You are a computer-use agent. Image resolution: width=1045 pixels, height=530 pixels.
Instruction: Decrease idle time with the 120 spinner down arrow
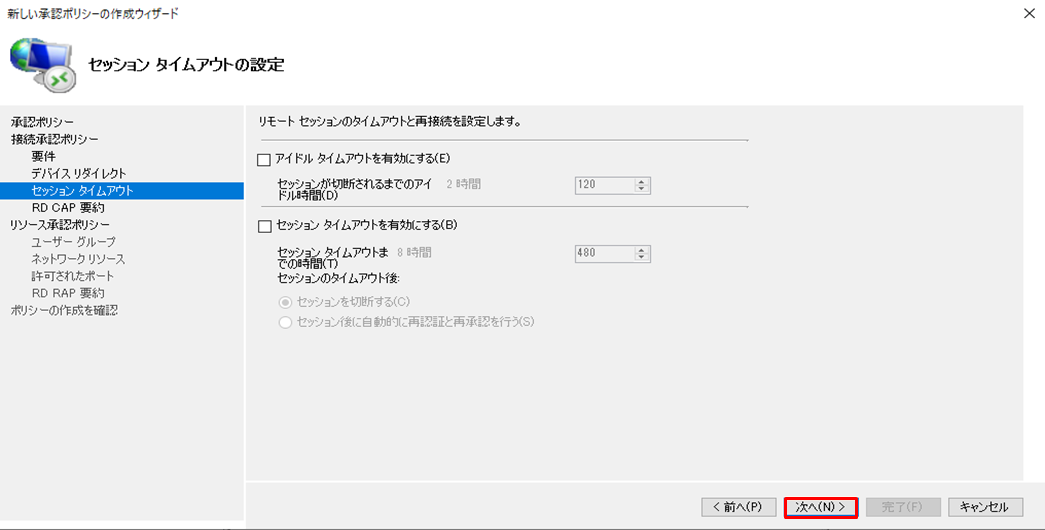642,189
